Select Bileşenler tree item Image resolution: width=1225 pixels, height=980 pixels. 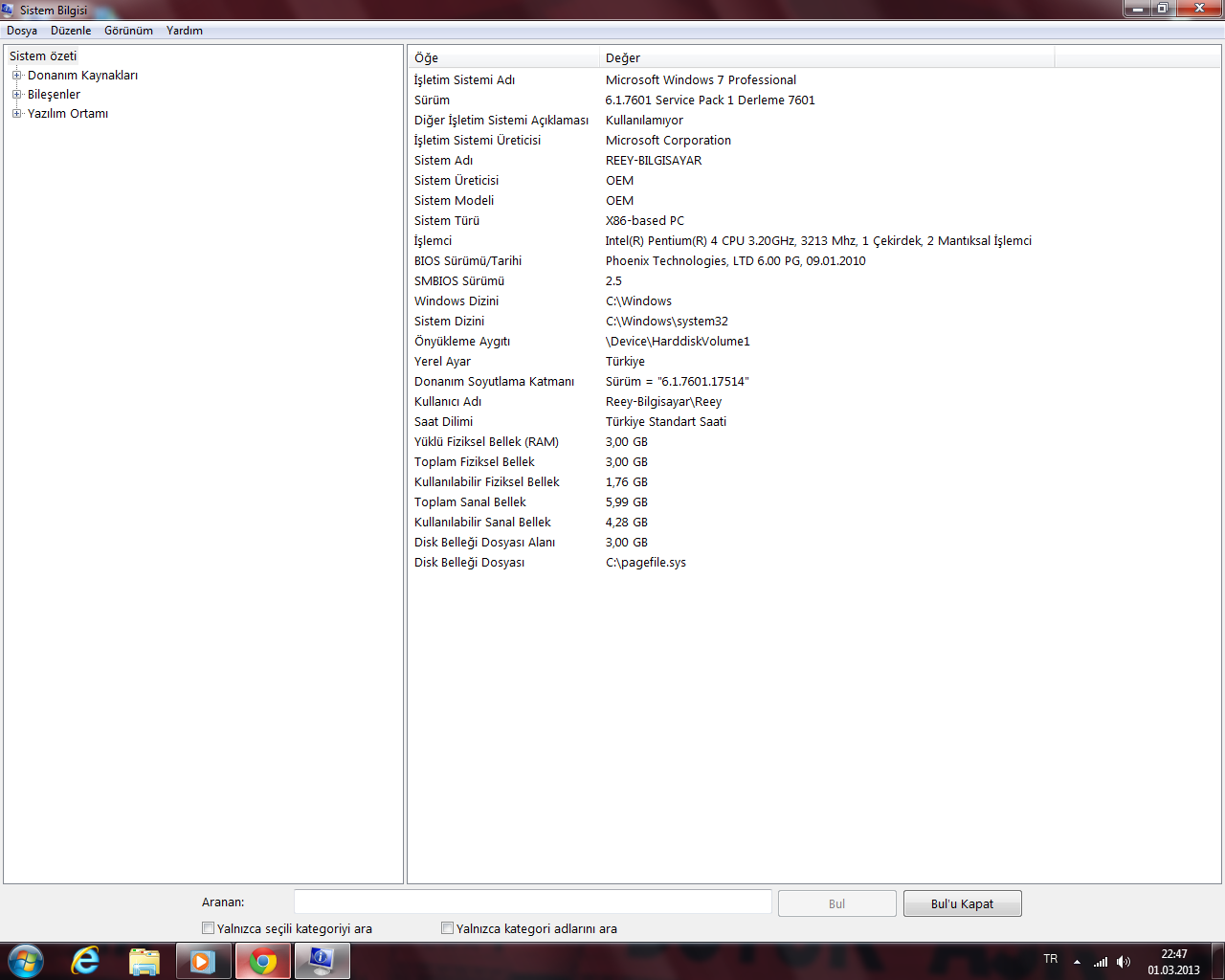(x=54, y=95)
